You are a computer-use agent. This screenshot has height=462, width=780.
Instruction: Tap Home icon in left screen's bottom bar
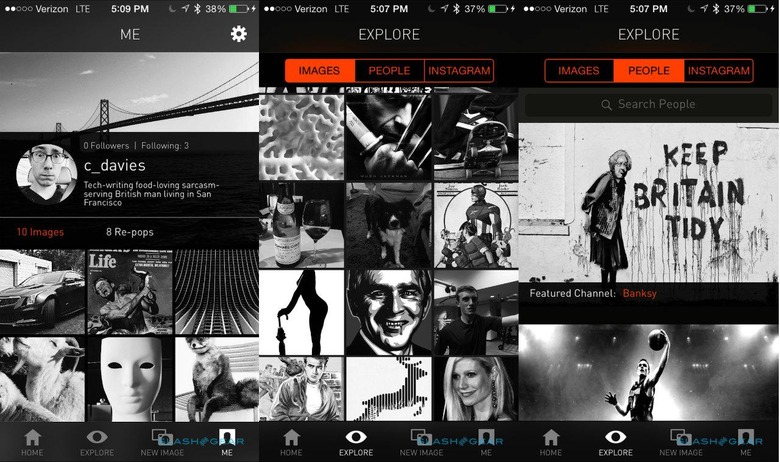click(32, 438)
